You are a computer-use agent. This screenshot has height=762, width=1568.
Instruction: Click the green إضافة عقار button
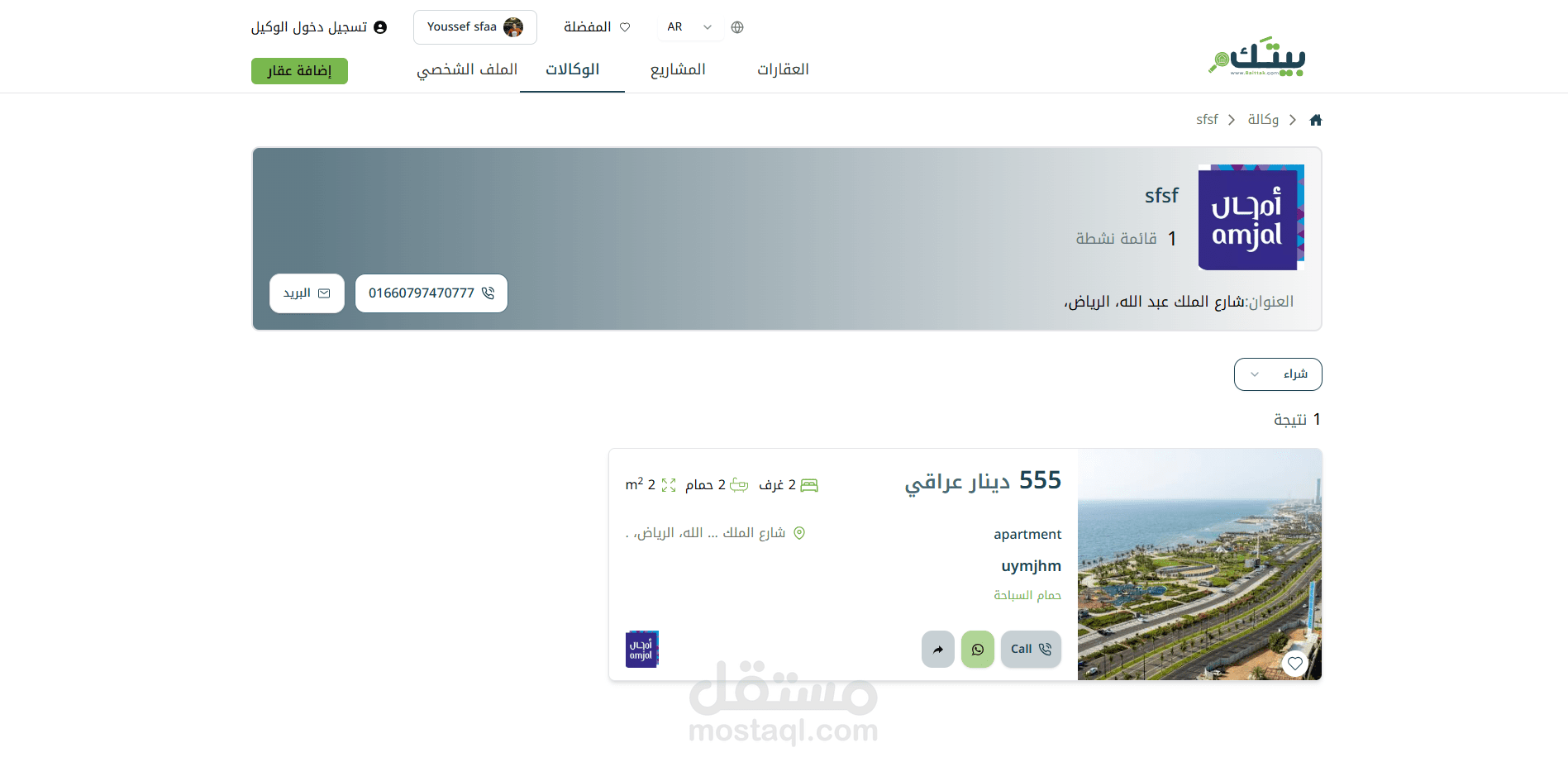pos(299,71)
